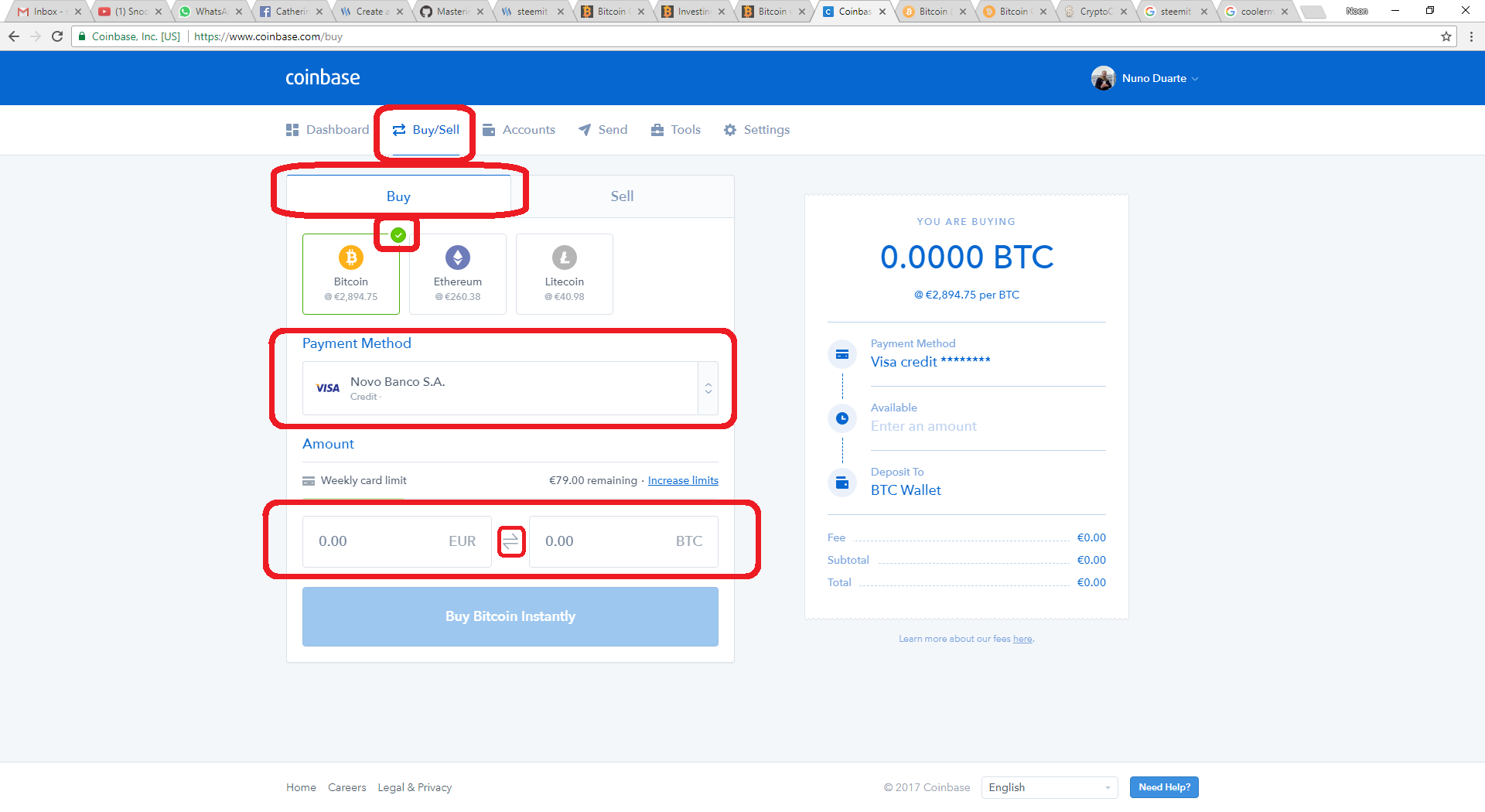
Task: Close the Coinbase browser tab
Action: point(882,12)
